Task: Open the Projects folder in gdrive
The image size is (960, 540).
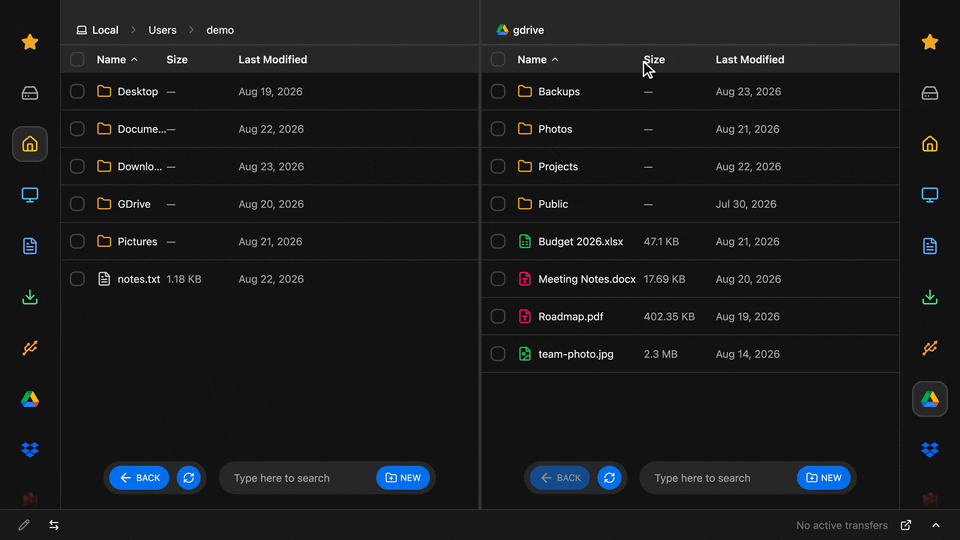Action: pyautogui.click(x=691, y=167)
